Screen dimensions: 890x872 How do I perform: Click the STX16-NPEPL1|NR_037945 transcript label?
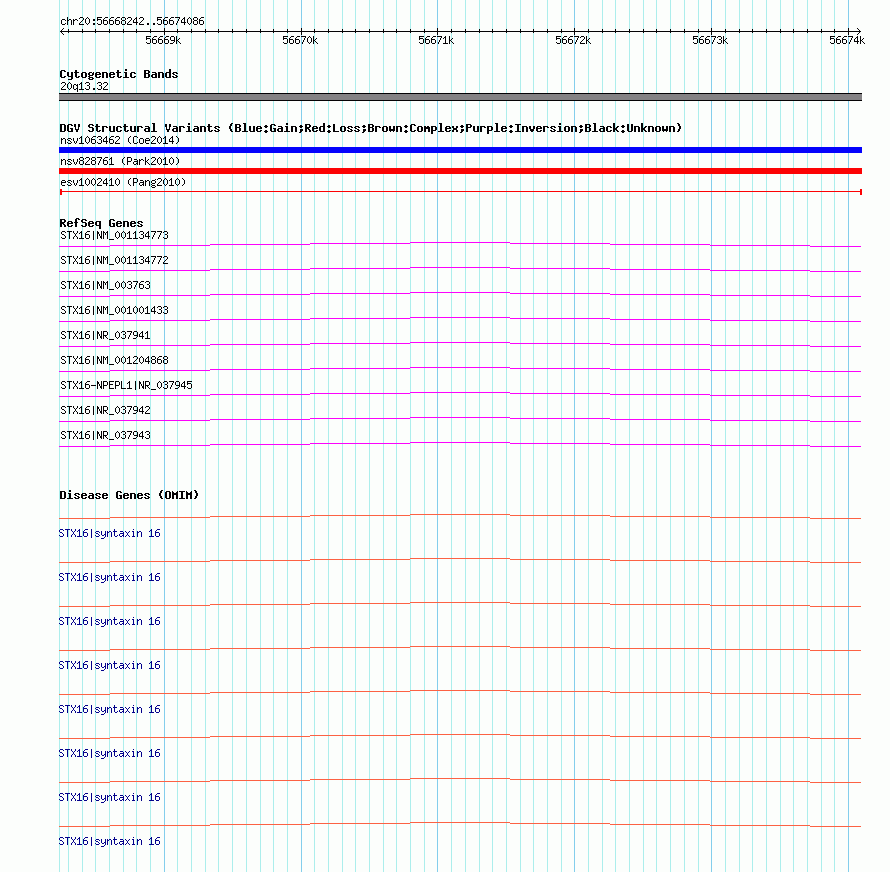click(126, 385)
